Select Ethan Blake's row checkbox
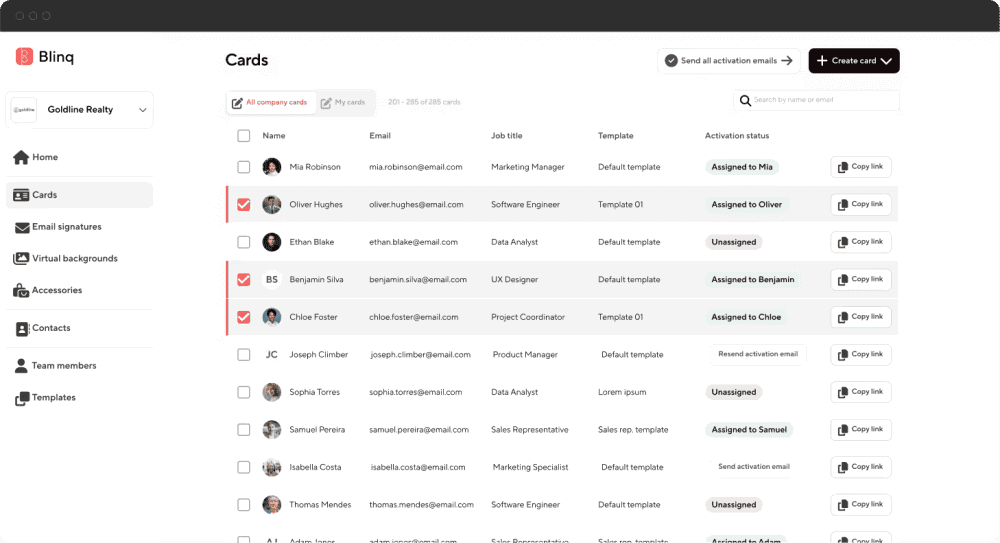Viewport: 1000px width, 543px height. click(244, 242)
